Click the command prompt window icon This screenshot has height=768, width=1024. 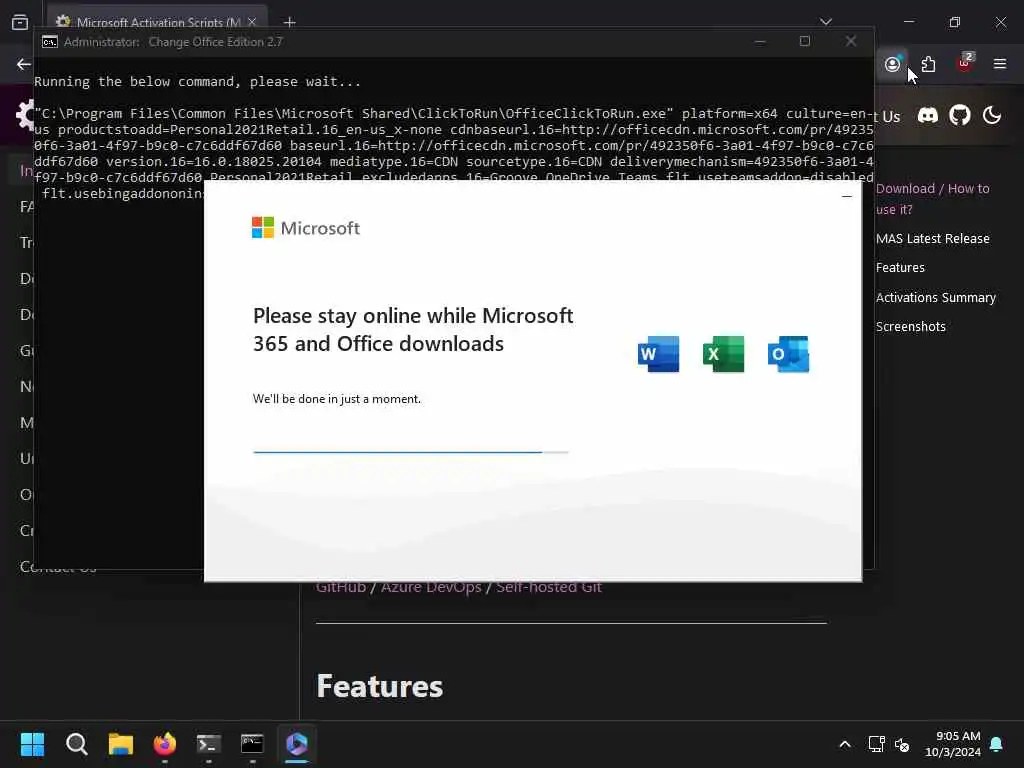[x=50, y=42]
